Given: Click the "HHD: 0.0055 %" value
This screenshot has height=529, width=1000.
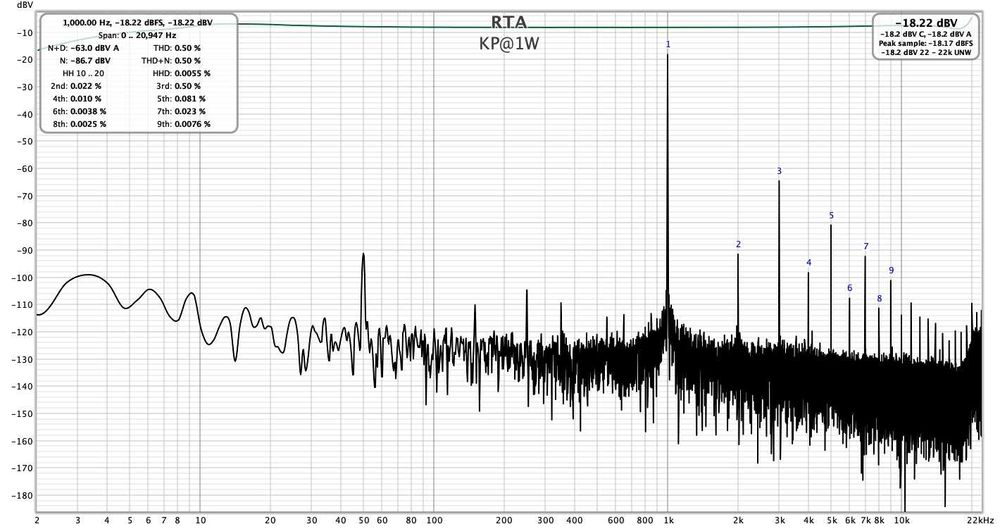Looking at the screenshot, I should 181,73.
